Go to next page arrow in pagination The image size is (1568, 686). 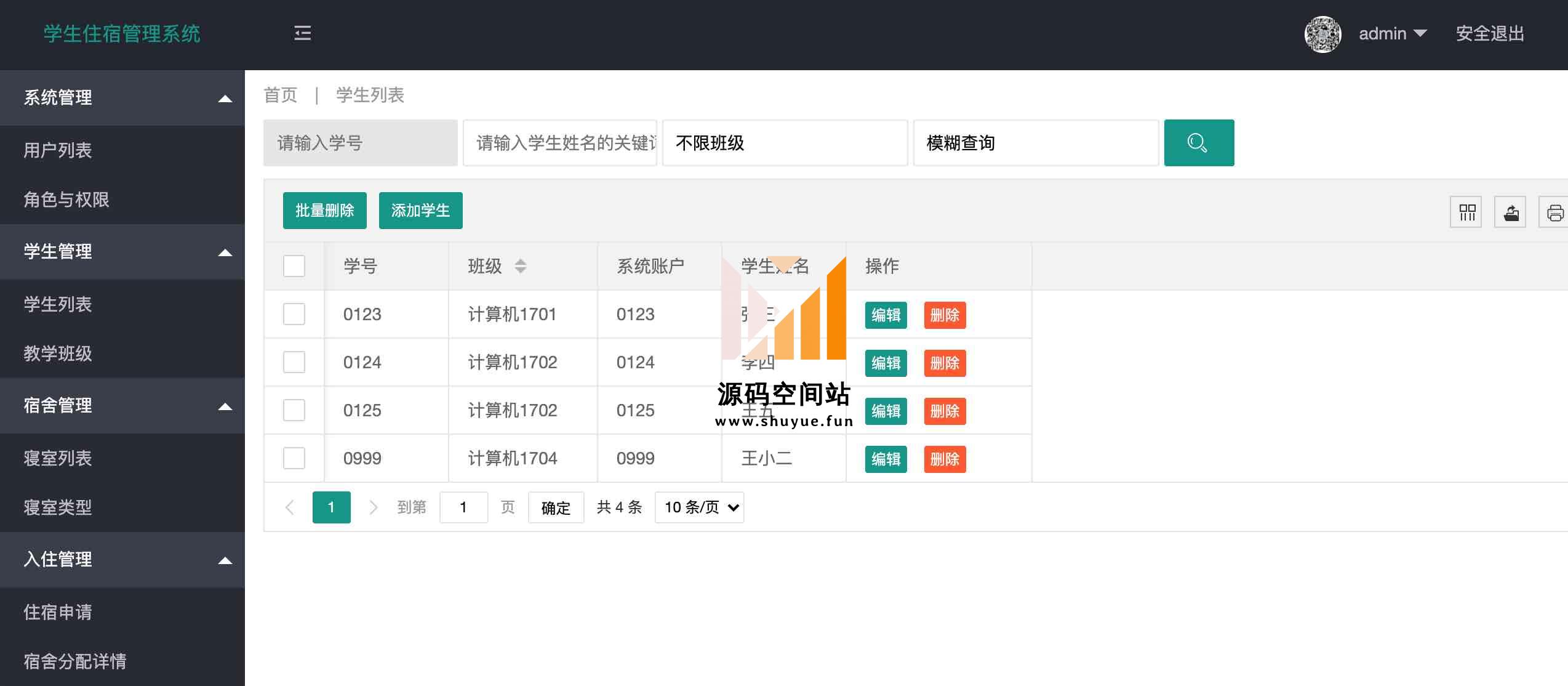[x=373, y=507]
